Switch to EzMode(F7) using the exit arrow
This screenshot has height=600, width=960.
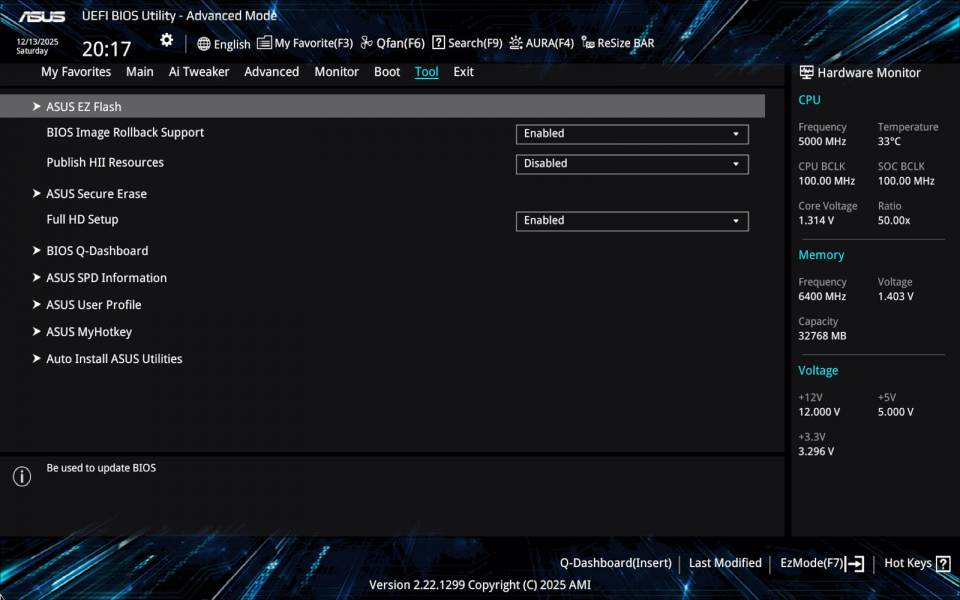855,564
